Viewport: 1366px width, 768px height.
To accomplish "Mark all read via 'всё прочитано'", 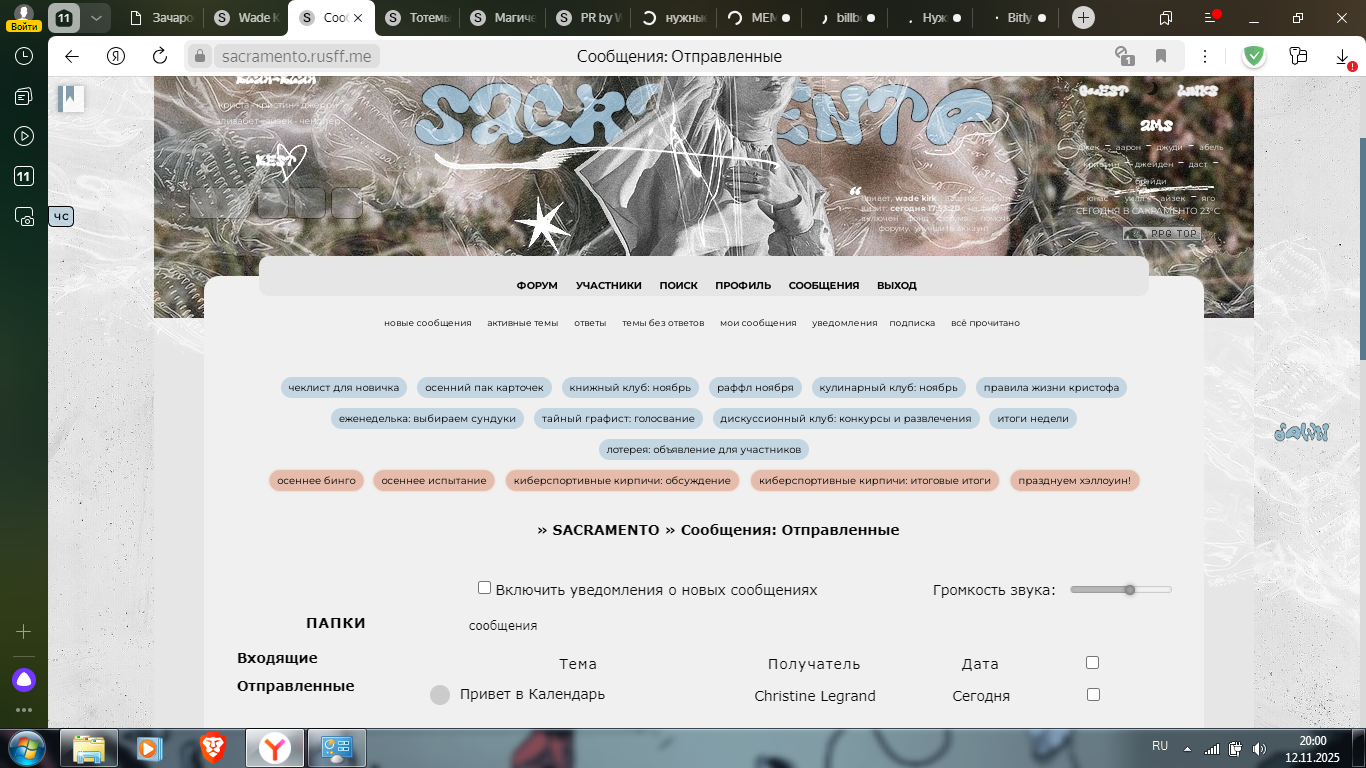I will click(x=985, y=323).
